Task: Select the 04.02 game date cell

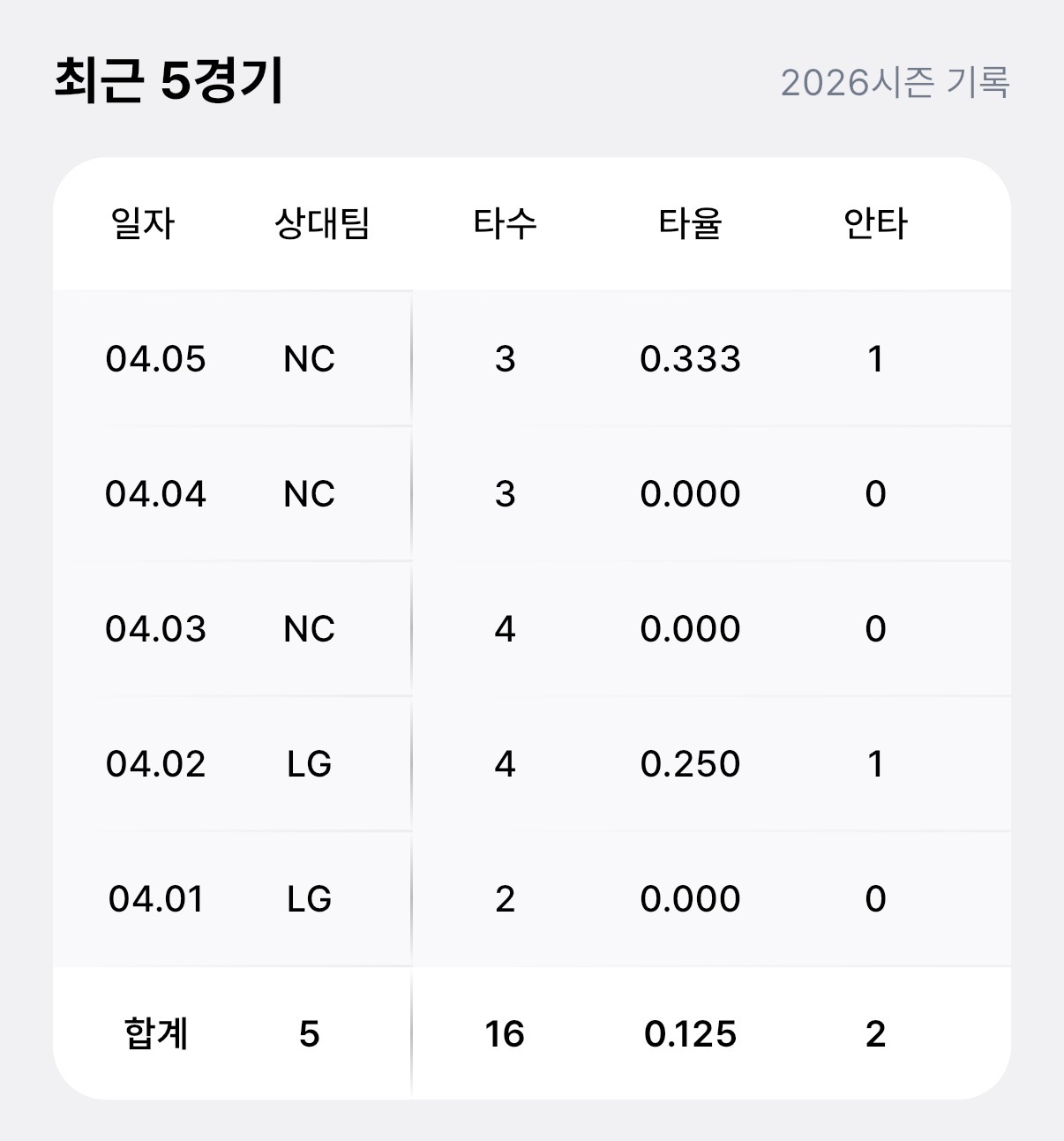Action: 155,764
